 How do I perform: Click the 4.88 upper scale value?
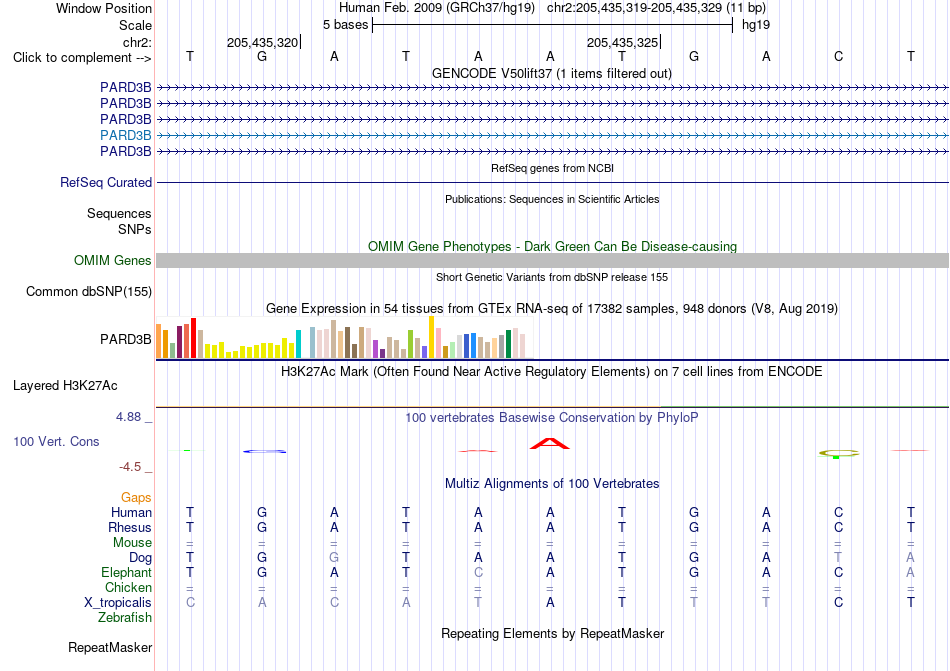point(128,417)
